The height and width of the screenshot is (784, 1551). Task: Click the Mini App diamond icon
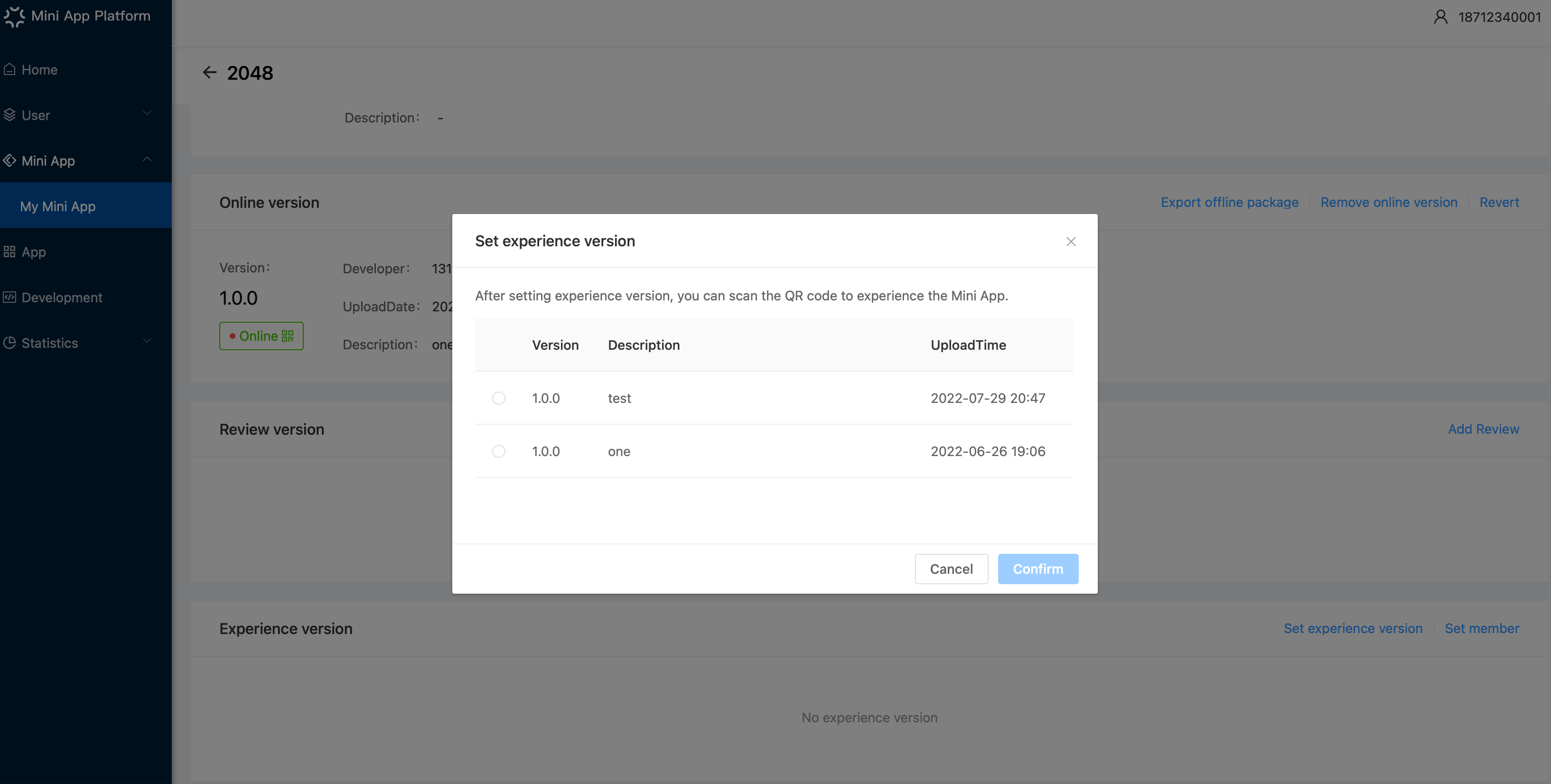click(x=9, y=160)
